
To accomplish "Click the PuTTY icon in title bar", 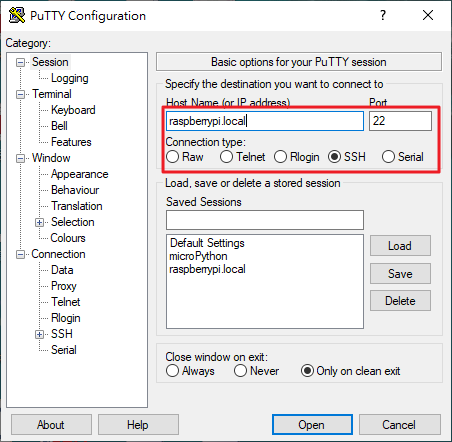I will [x=17, y=15].
